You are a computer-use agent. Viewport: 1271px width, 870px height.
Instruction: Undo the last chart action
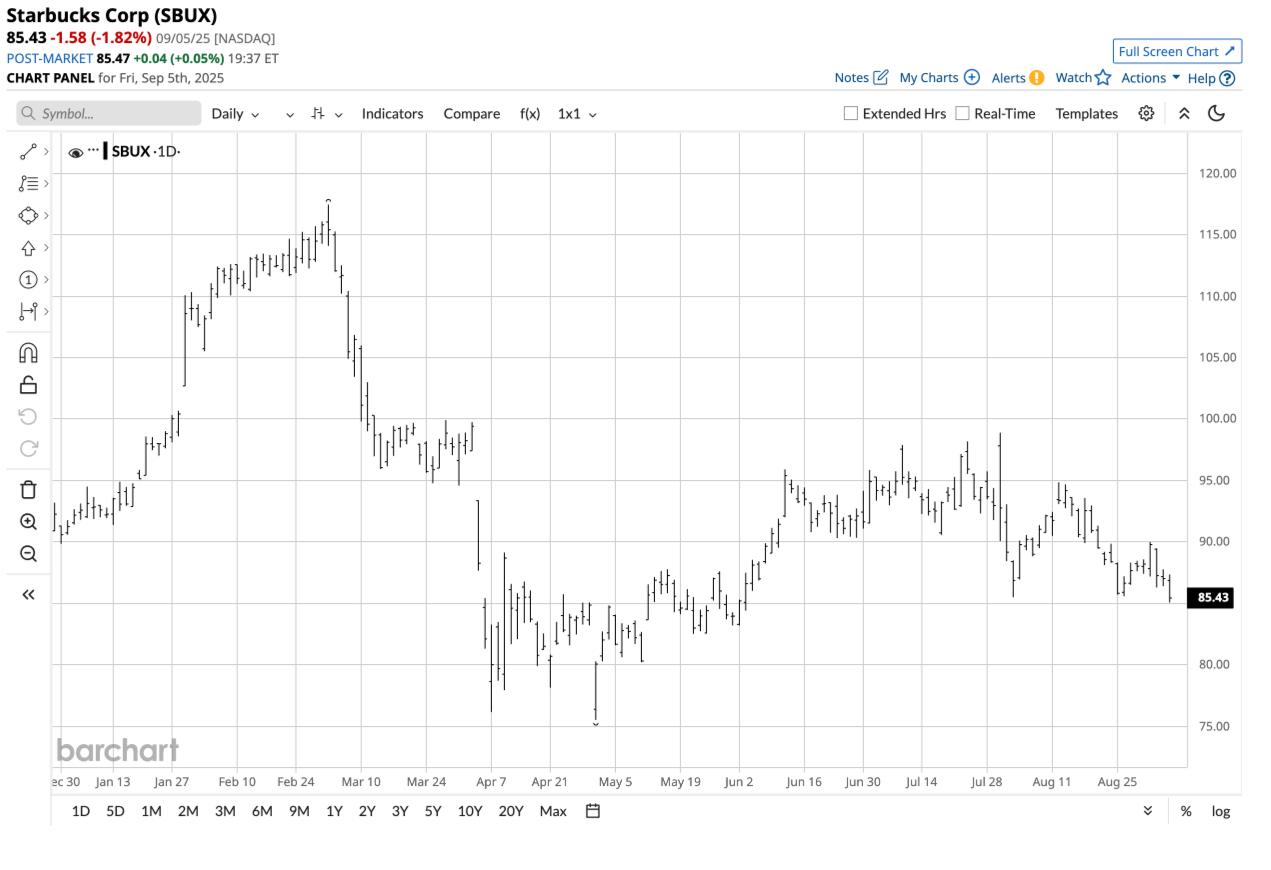click(28, 416)
